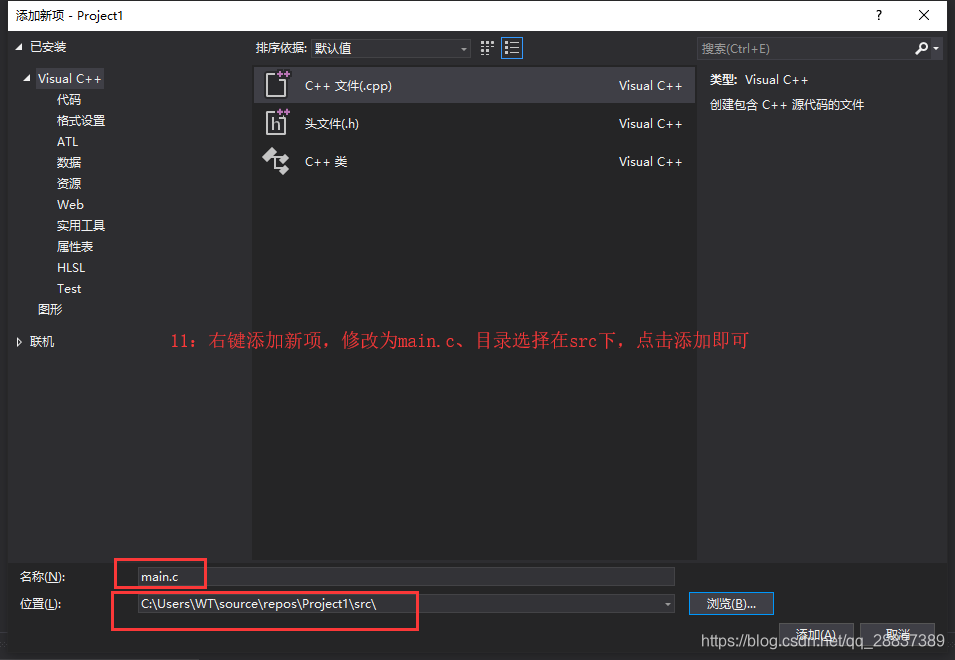Viewport: 955px width, 660px height.
Task: Select the ATL category
Action: 68,141
